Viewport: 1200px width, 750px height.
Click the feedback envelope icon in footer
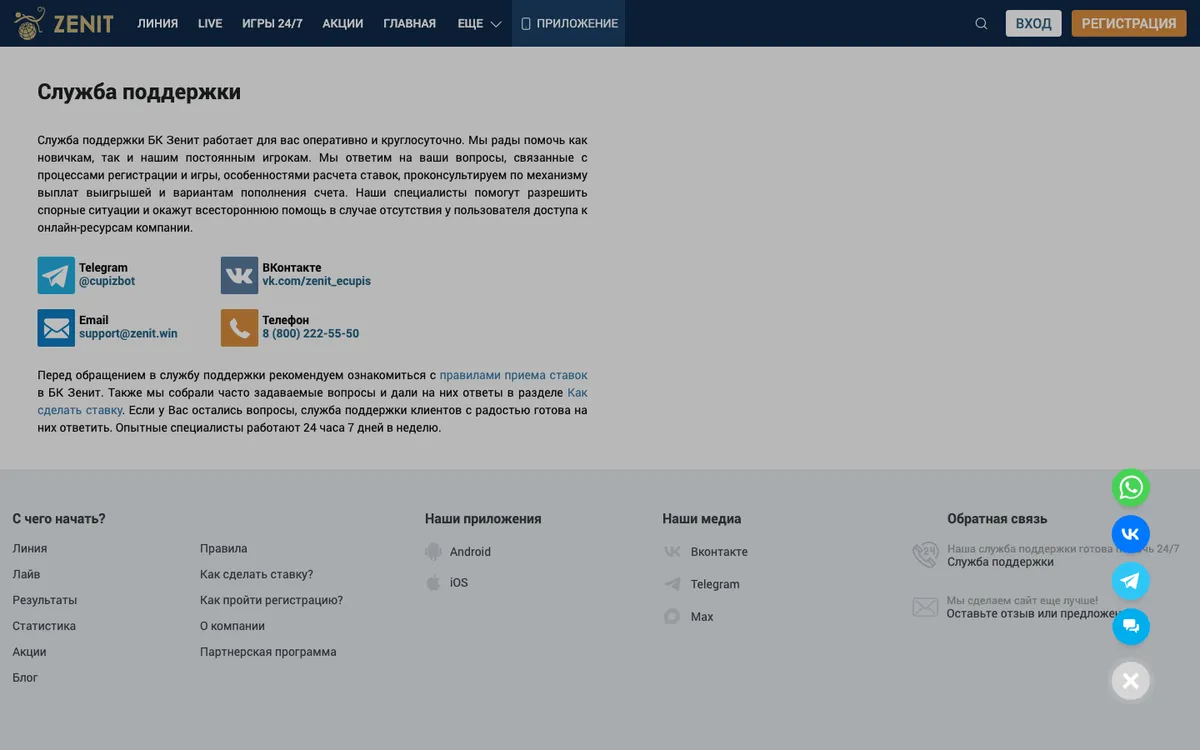pos(925,607)
